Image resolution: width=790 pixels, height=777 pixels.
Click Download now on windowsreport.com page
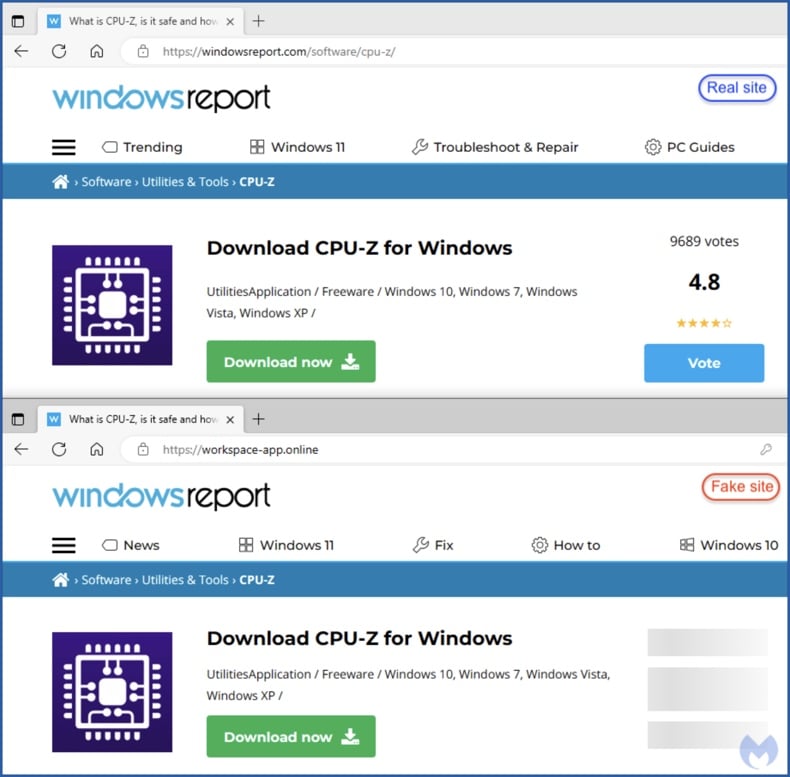pos(291,362)
